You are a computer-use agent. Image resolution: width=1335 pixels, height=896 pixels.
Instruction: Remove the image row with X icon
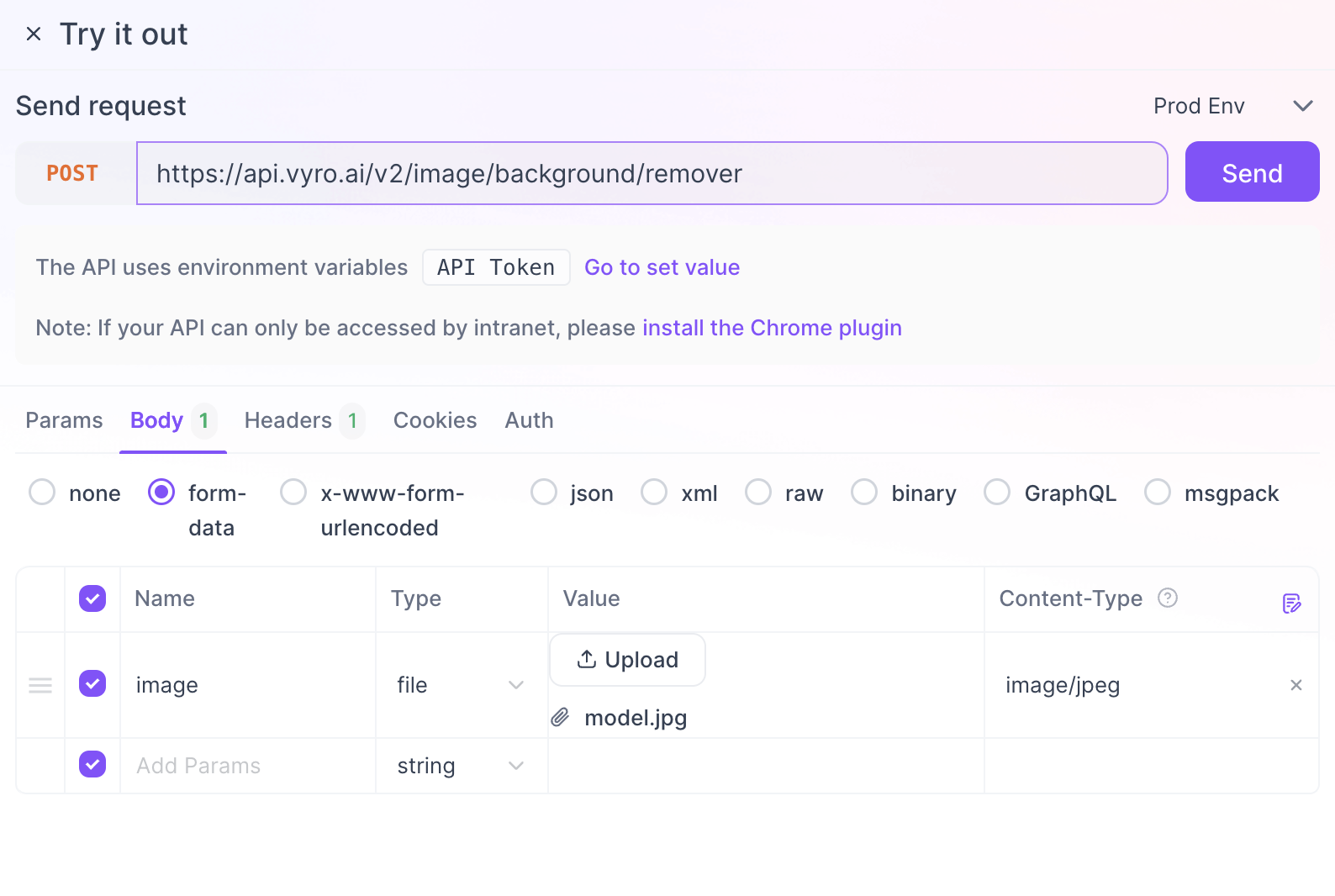click(1295, 685)
